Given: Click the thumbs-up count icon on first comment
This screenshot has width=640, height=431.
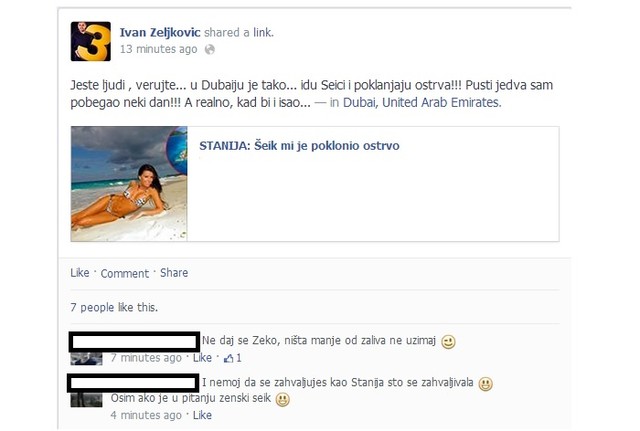Looking at the screenshot, I should [x=232, y=358].
